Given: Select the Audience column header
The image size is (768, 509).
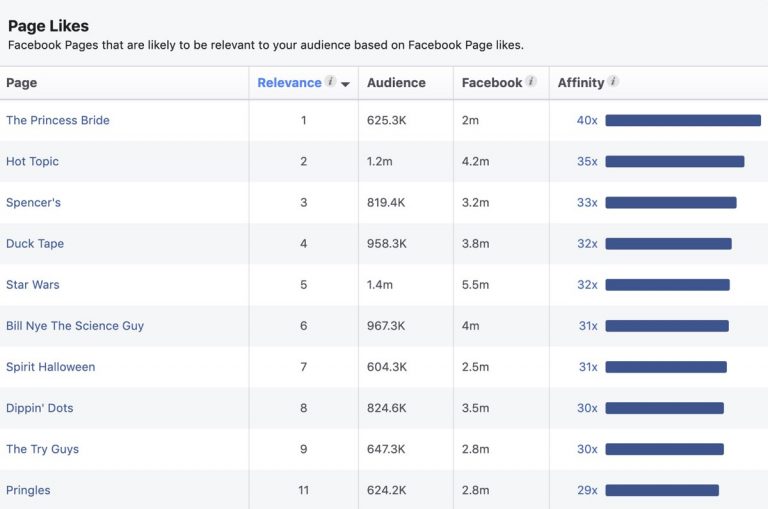Looking at the screenshot, I should [x=396, y=83].
